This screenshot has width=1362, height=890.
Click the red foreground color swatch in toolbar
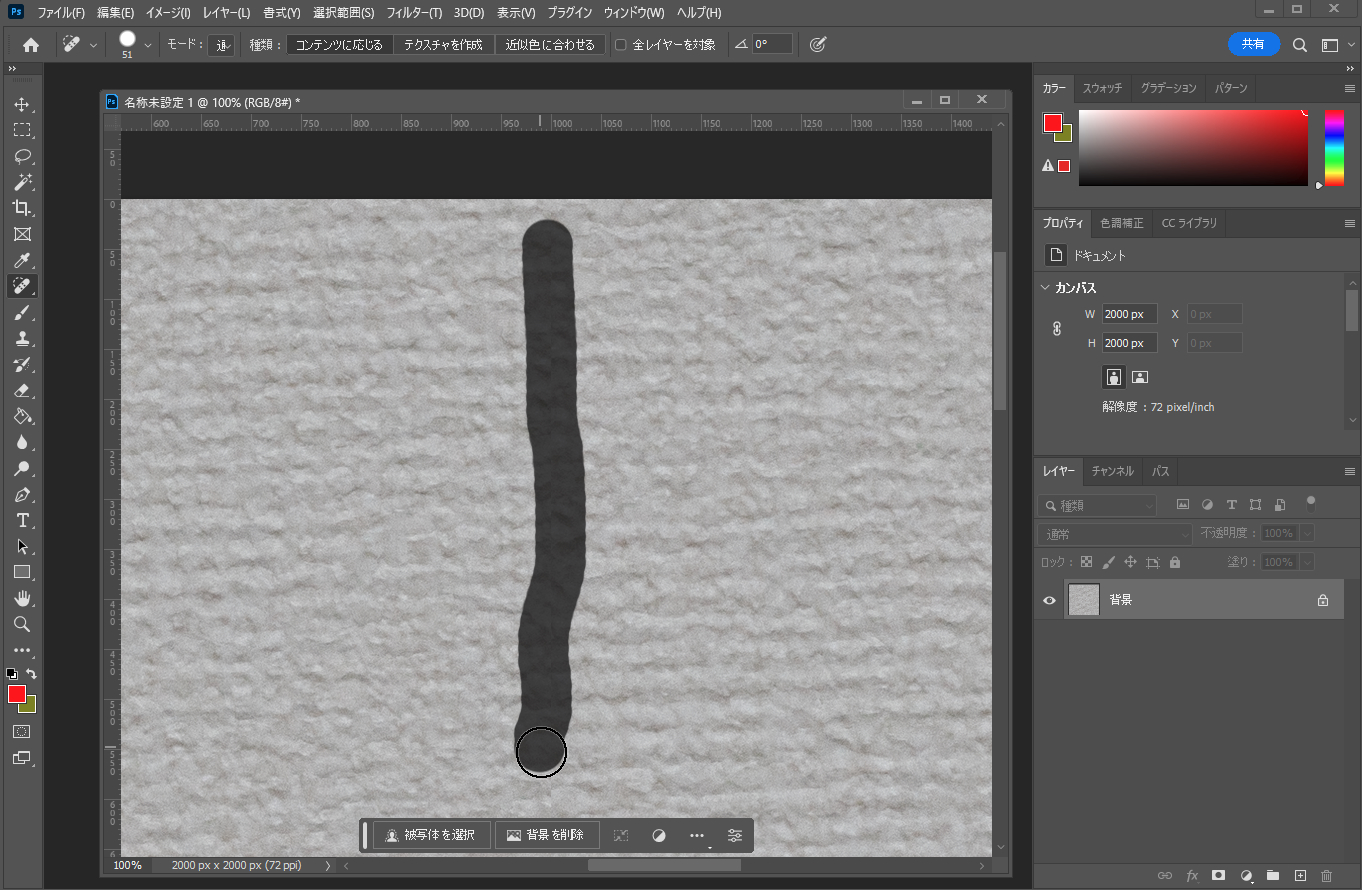(16, 694)
